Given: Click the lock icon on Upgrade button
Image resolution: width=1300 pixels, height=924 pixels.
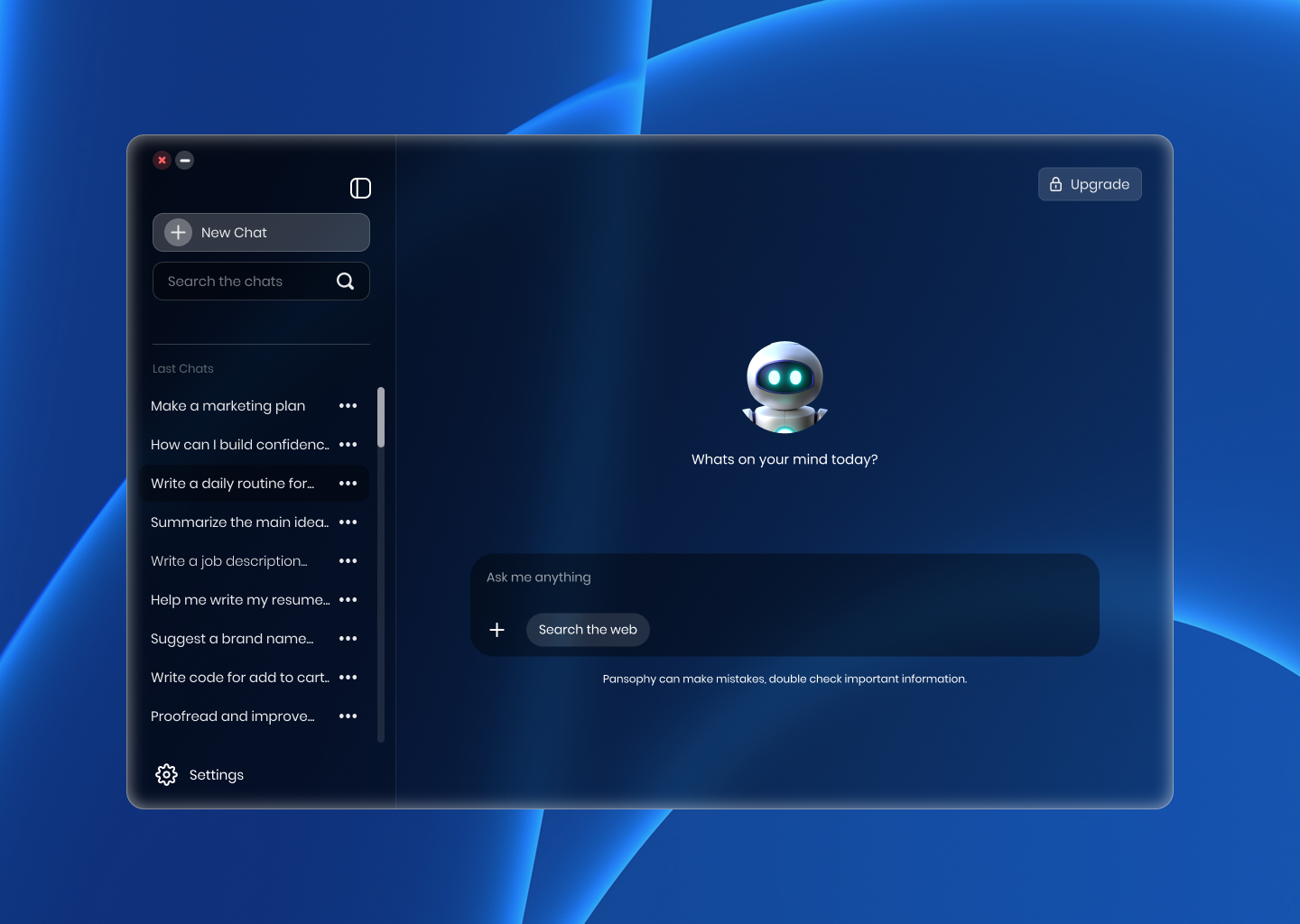Looking at the screenshot, I should [x=1055, y=184].
